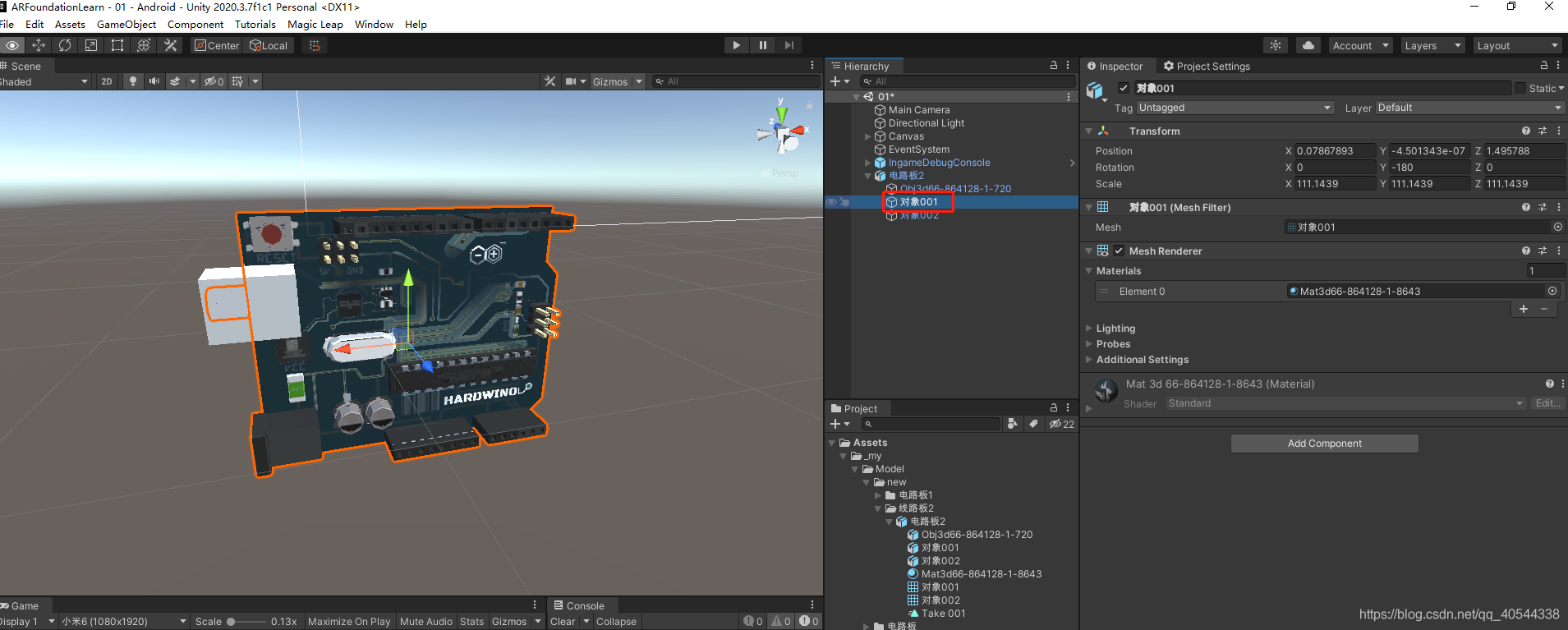1568x630 pixels.
Task: Open the Tag Untagged dropdown
Action: click(x=1235, y=108)
